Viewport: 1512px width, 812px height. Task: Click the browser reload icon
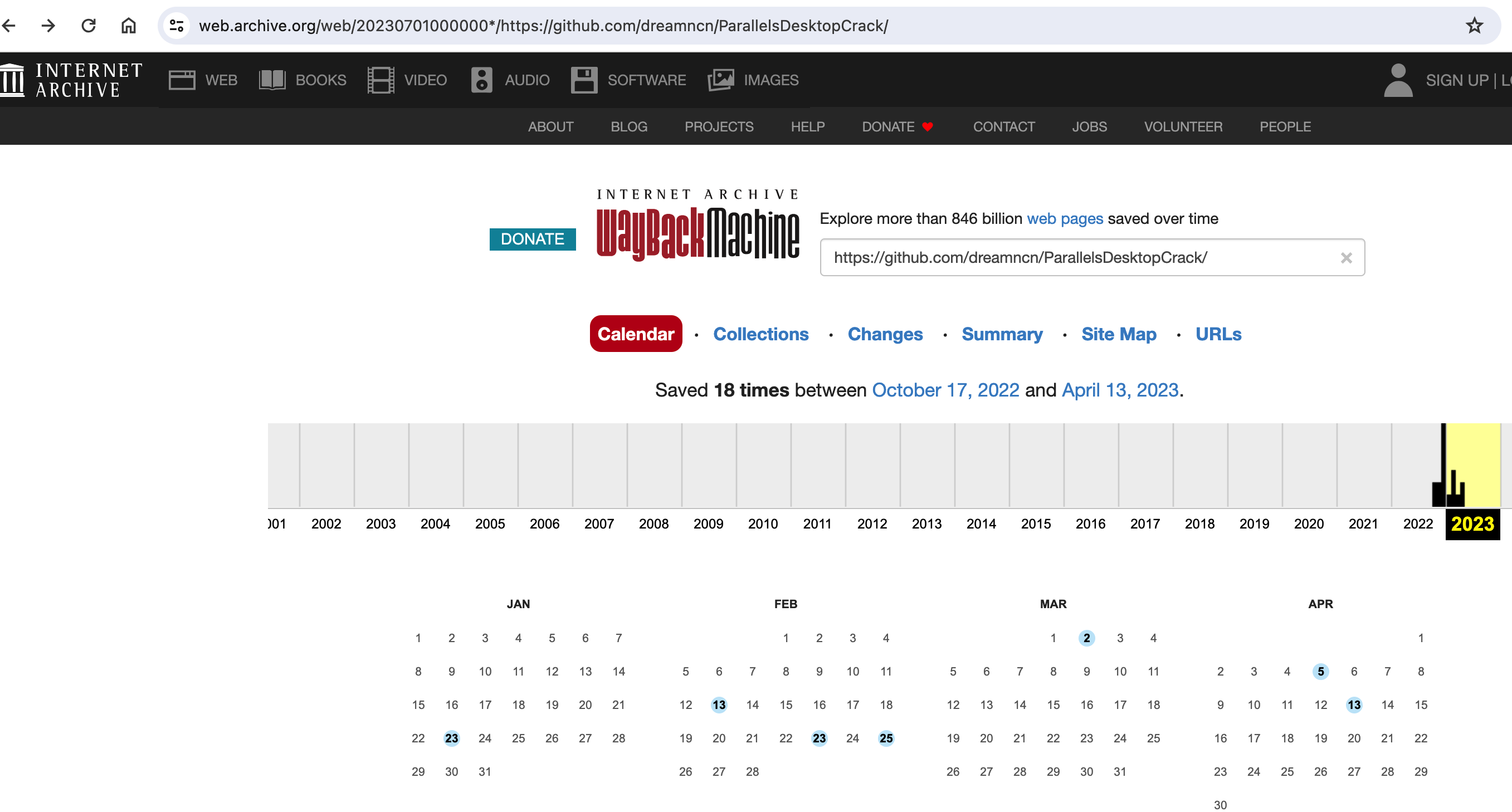point(89,25)
